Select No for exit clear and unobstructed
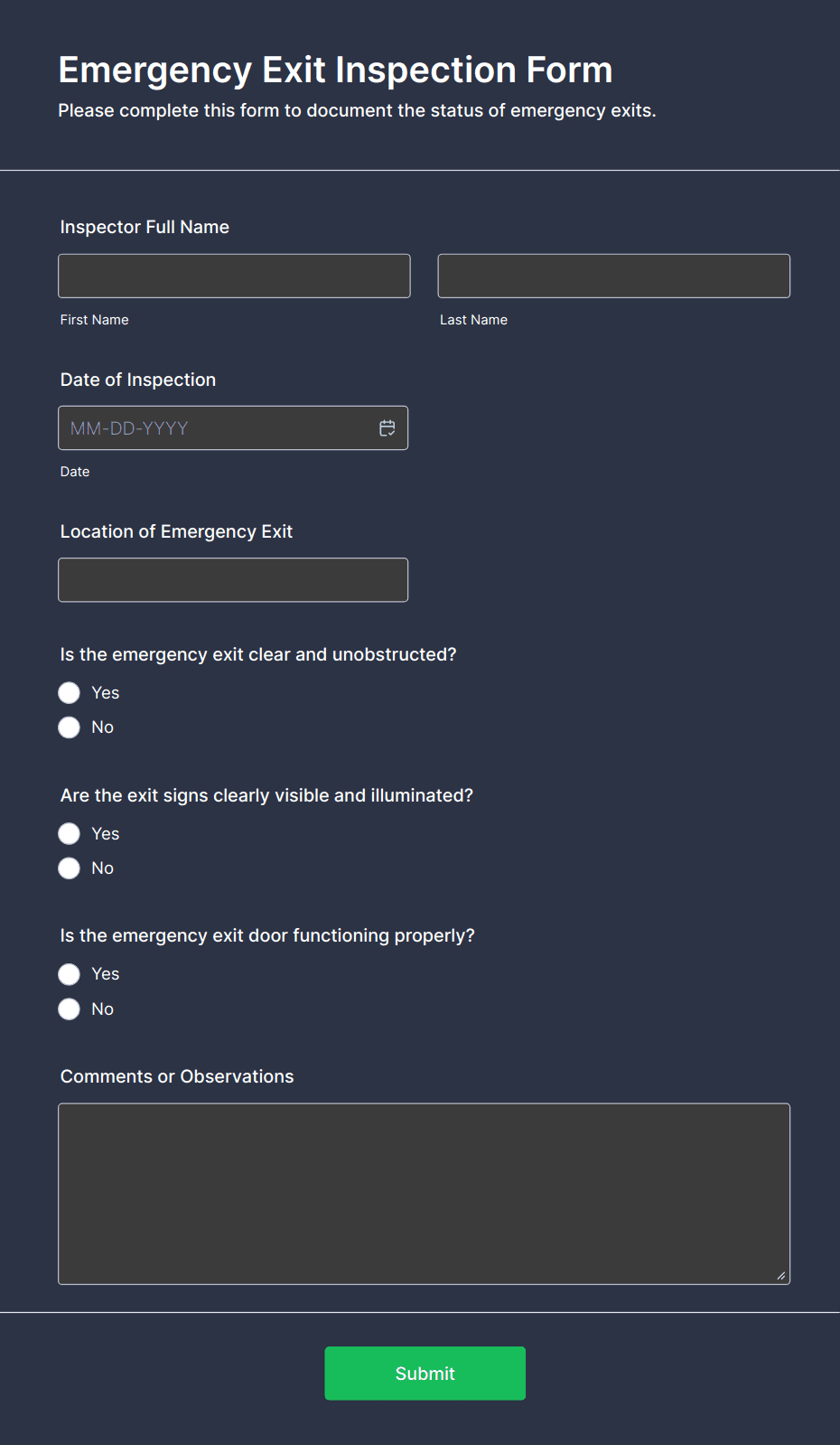The image size is (840, 1445). pyautogui.click(x=70, y=727)
